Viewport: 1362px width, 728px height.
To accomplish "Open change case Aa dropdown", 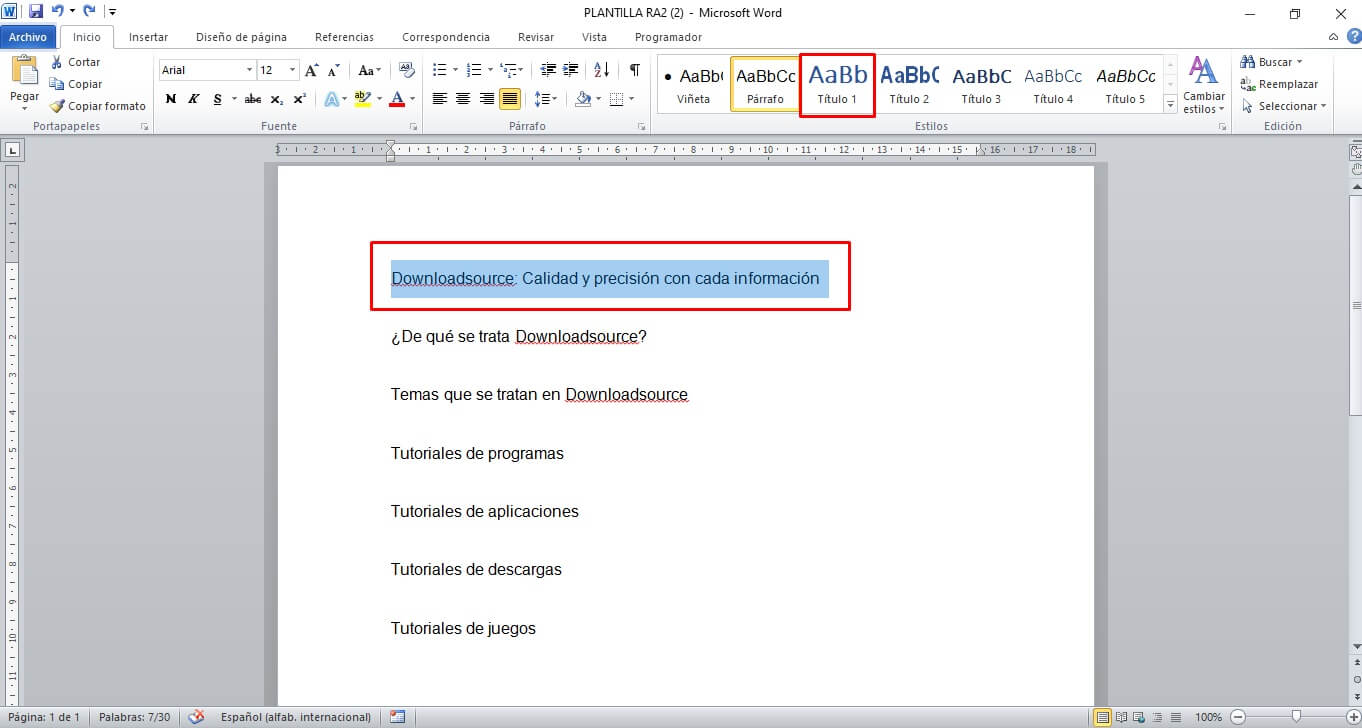I will pyautogui.click(x=369, y=70).
